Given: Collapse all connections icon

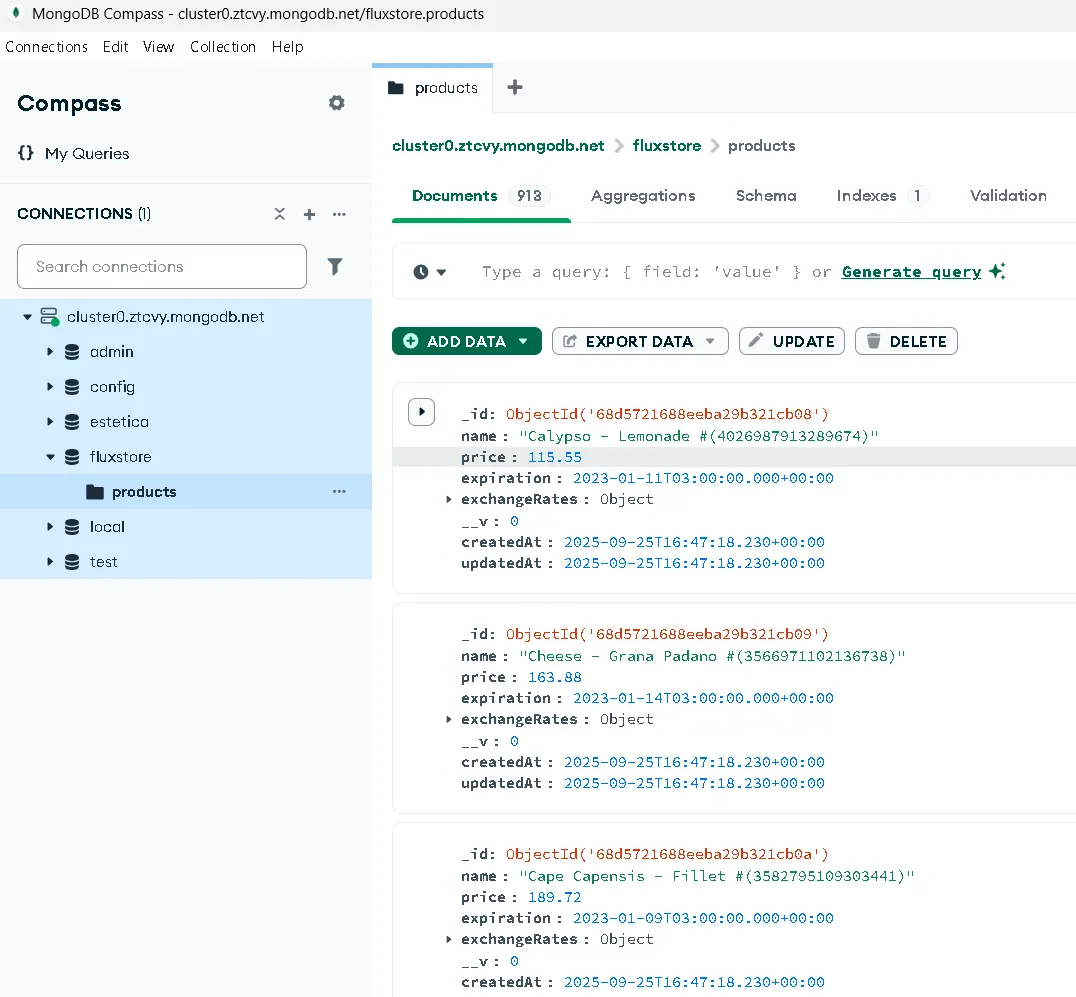Looking at the screenshot, I should [279, 214].
